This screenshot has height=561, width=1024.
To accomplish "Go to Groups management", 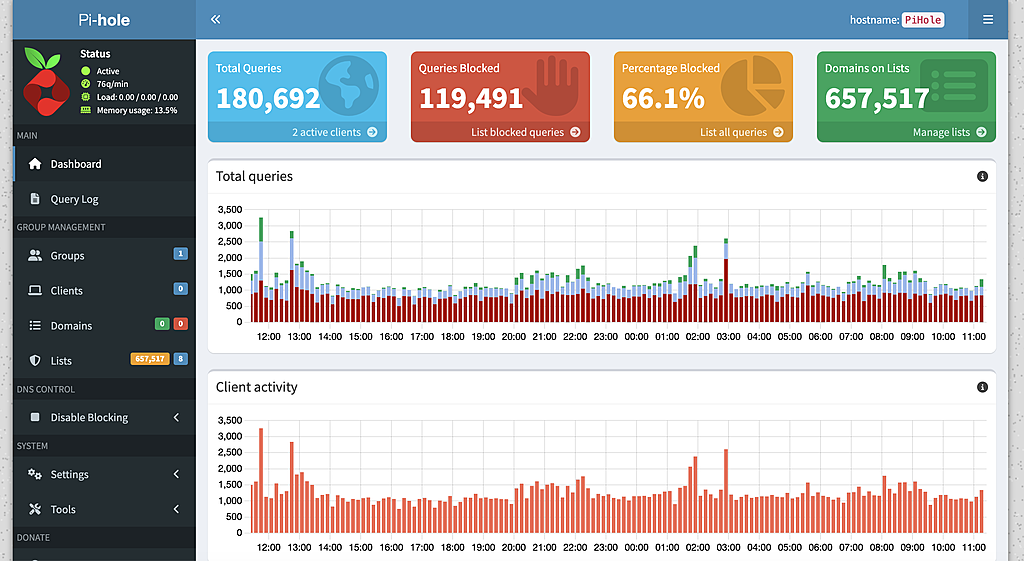I will (x=104, y=255).
